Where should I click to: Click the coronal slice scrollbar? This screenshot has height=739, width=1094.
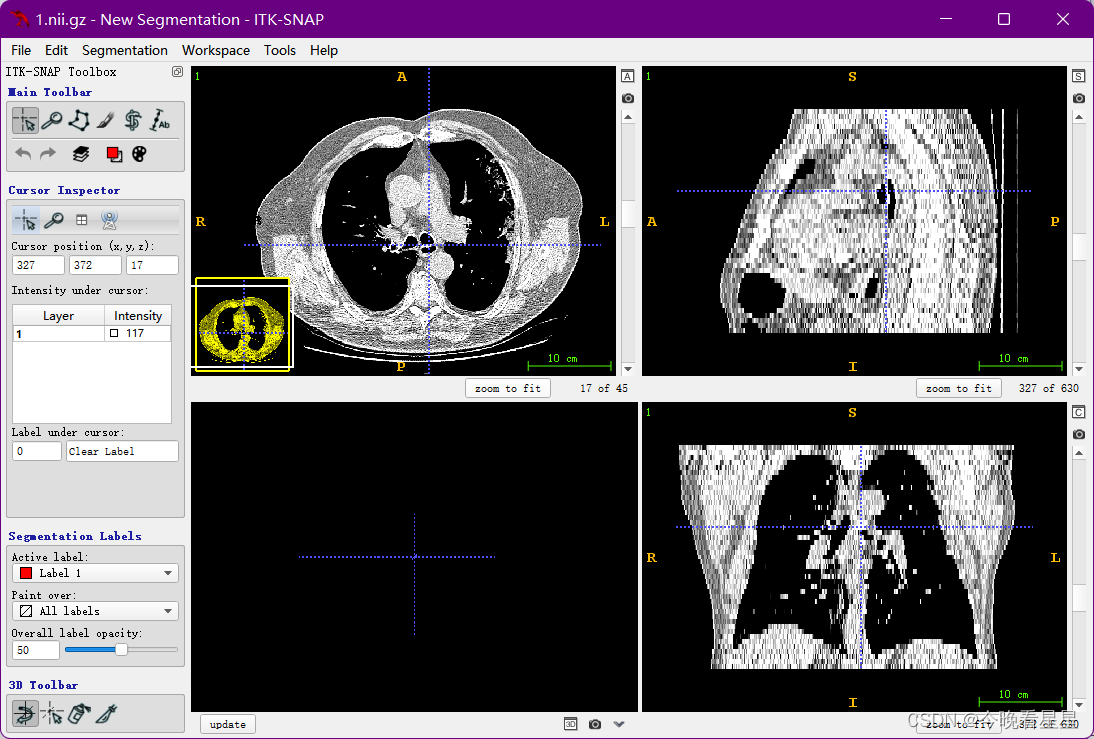1079,579
